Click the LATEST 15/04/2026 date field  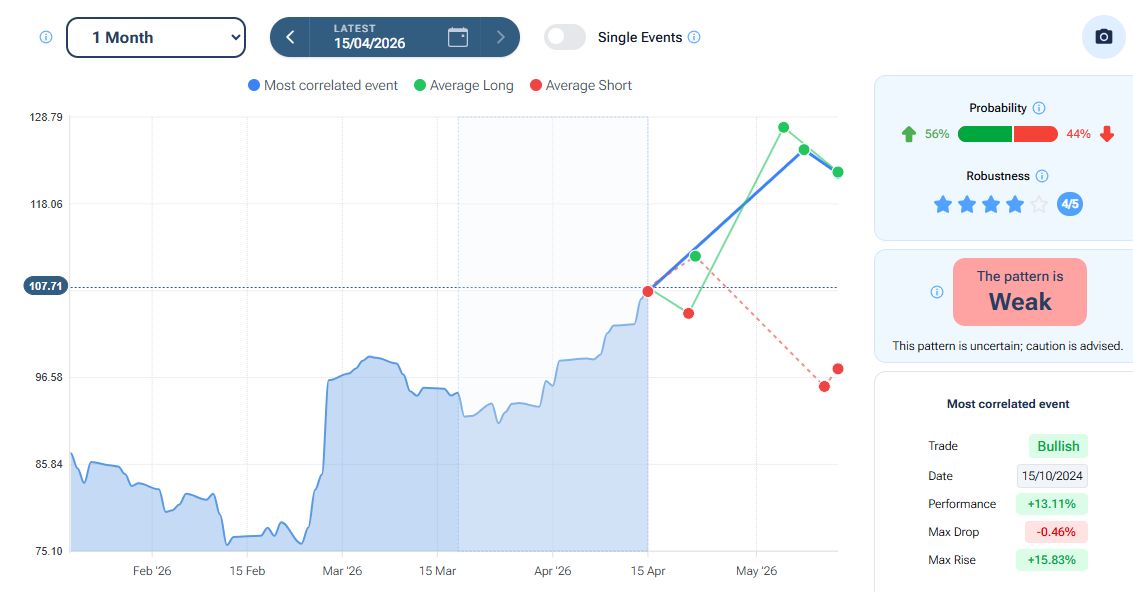[370, 37]
